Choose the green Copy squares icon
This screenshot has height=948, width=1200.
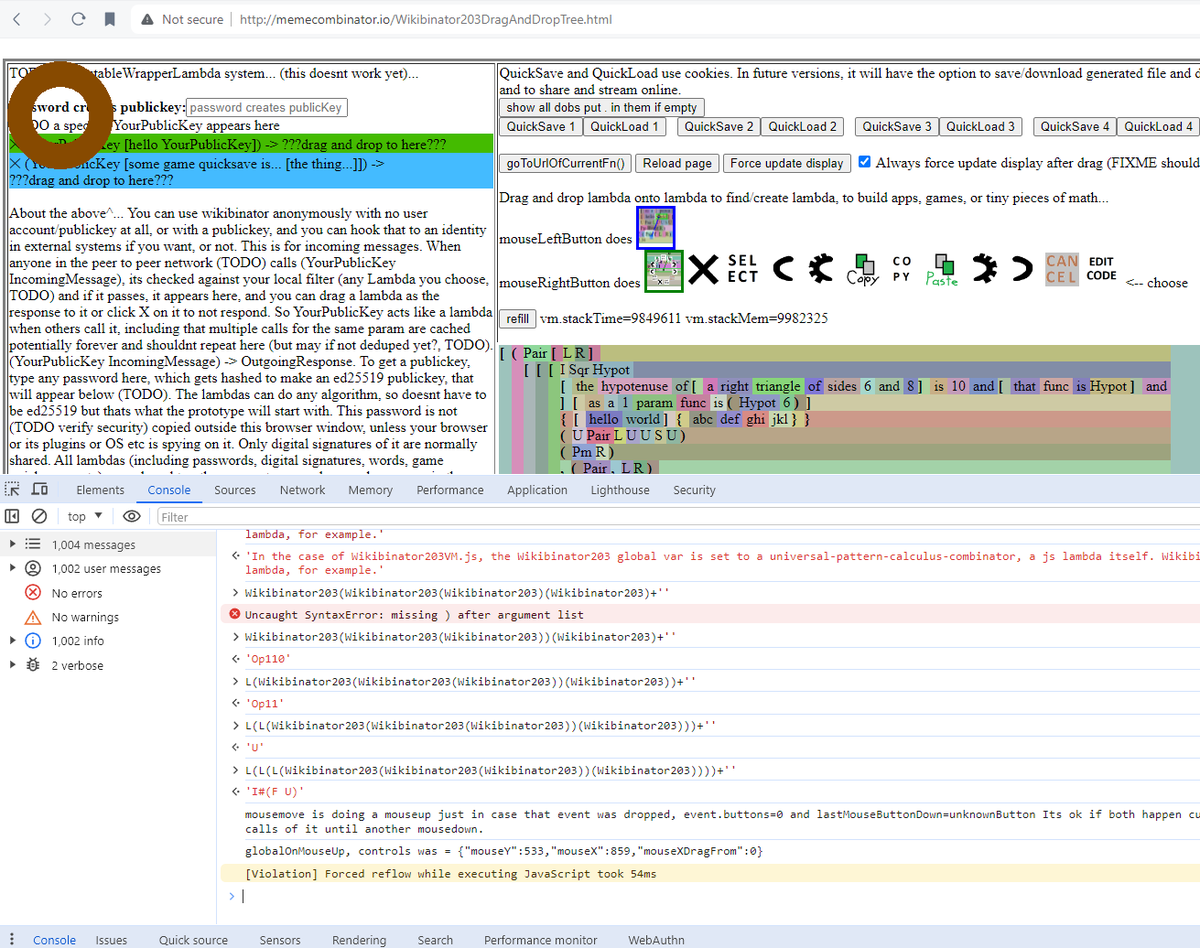click(x=862, y=269)
